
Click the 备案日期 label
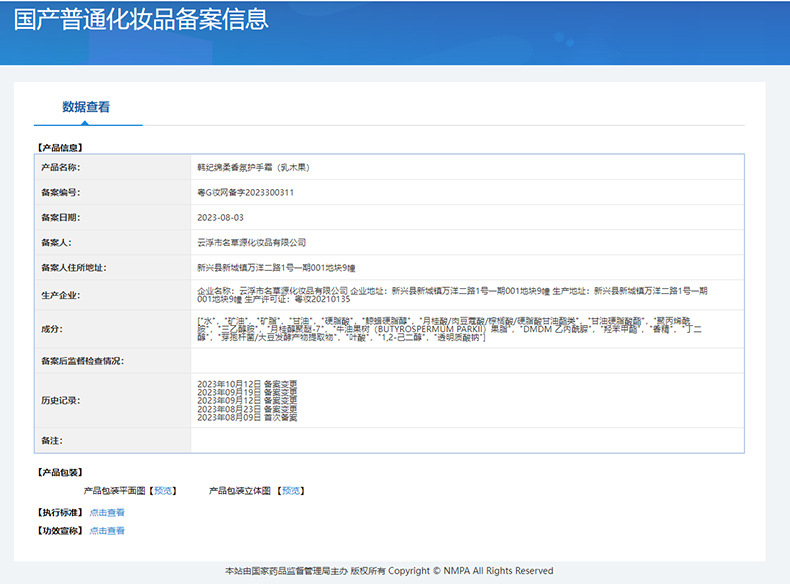60,218
